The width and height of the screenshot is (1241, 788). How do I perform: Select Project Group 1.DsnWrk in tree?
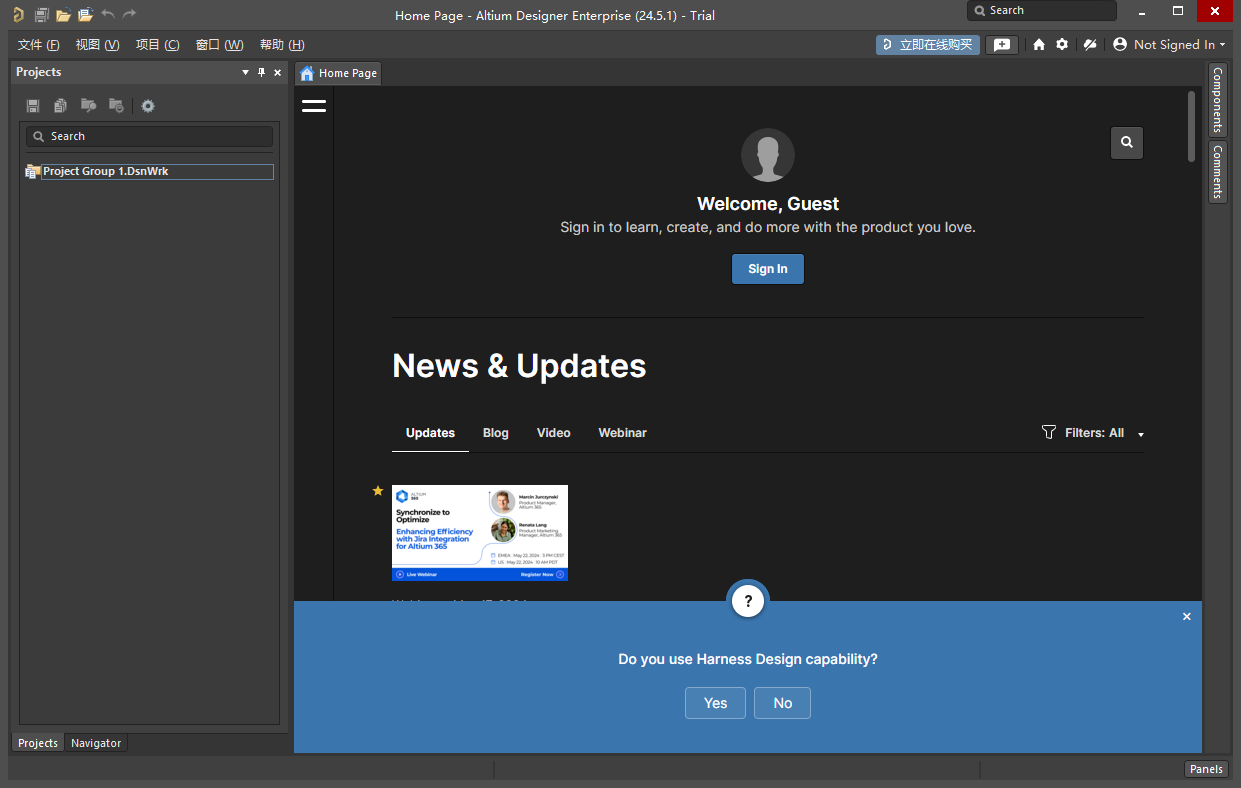[105, 172]
